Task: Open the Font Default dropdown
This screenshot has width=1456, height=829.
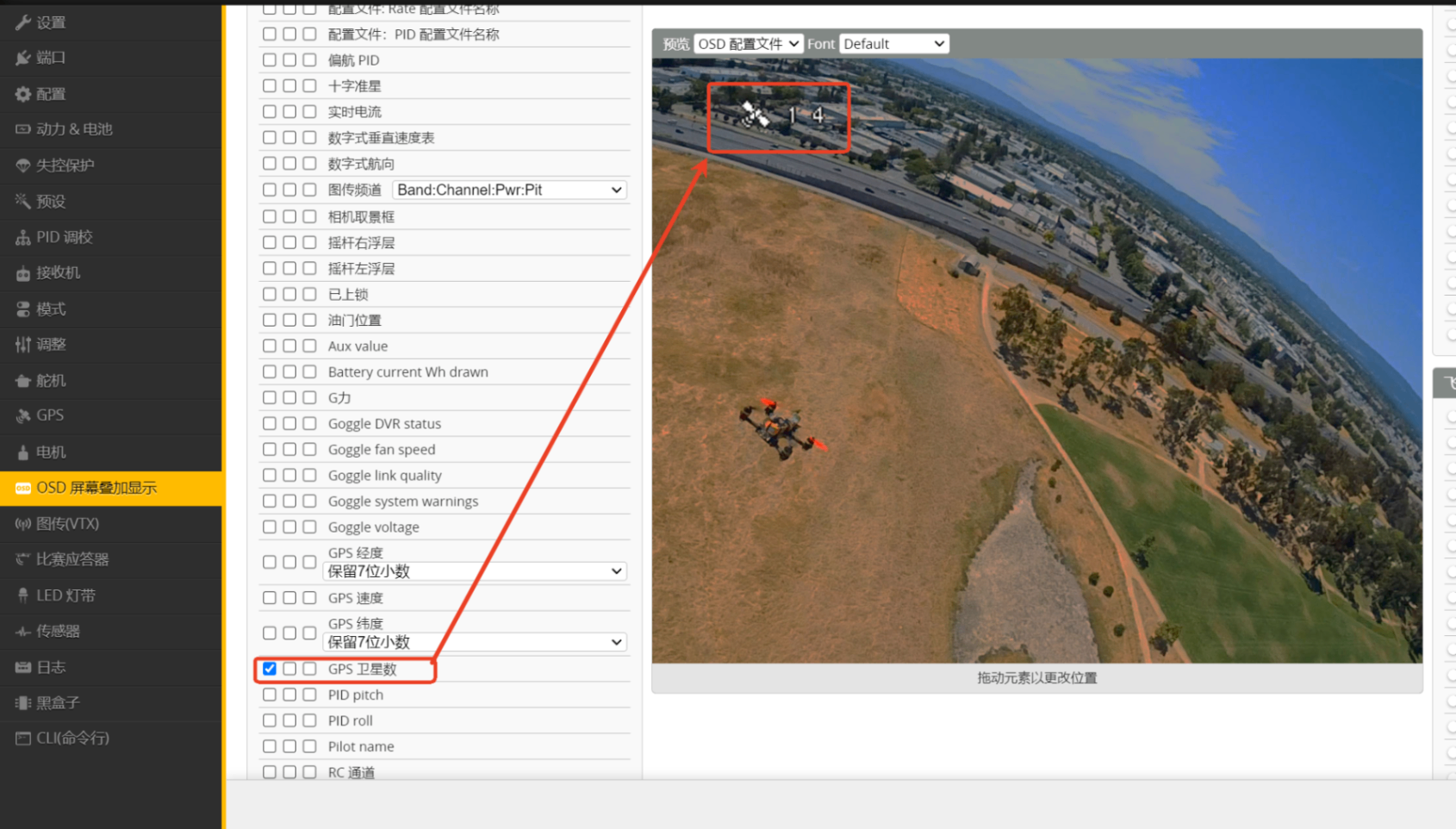Action: pyautogui.click(x=893, y=44)
